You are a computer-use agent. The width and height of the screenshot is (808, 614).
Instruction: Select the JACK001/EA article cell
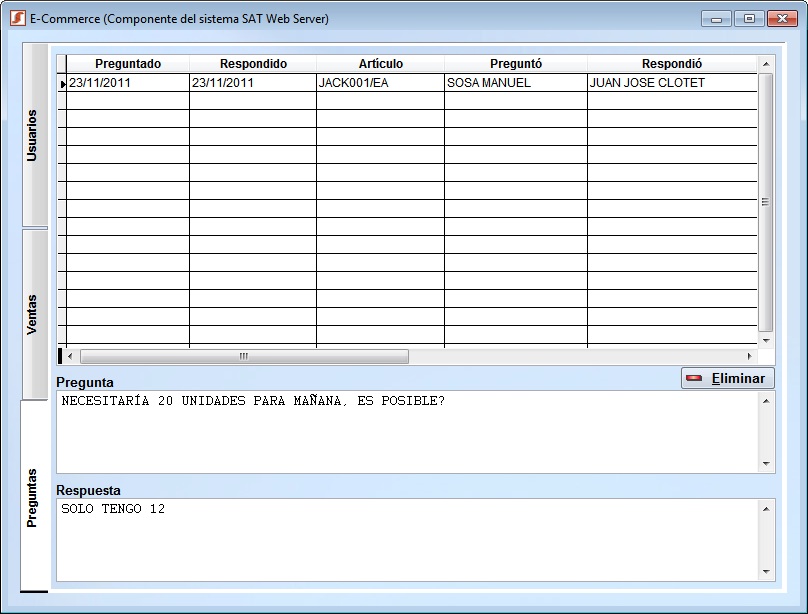pyautogui.click(x=380, y=84)
